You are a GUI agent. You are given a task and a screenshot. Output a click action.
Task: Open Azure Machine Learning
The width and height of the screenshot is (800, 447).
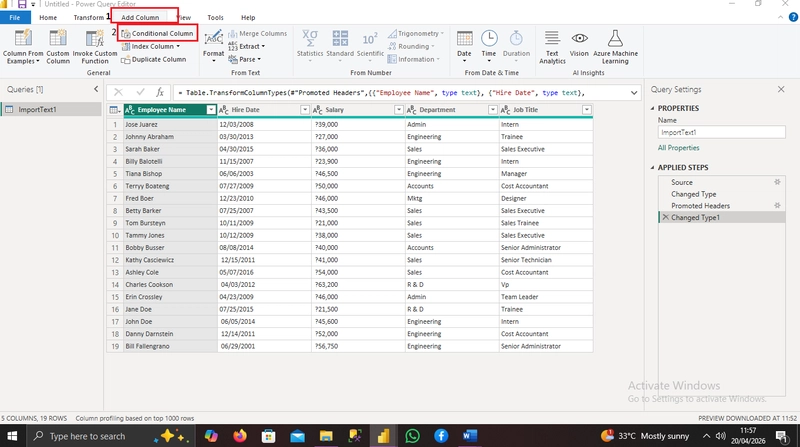(x=615, y=47)
